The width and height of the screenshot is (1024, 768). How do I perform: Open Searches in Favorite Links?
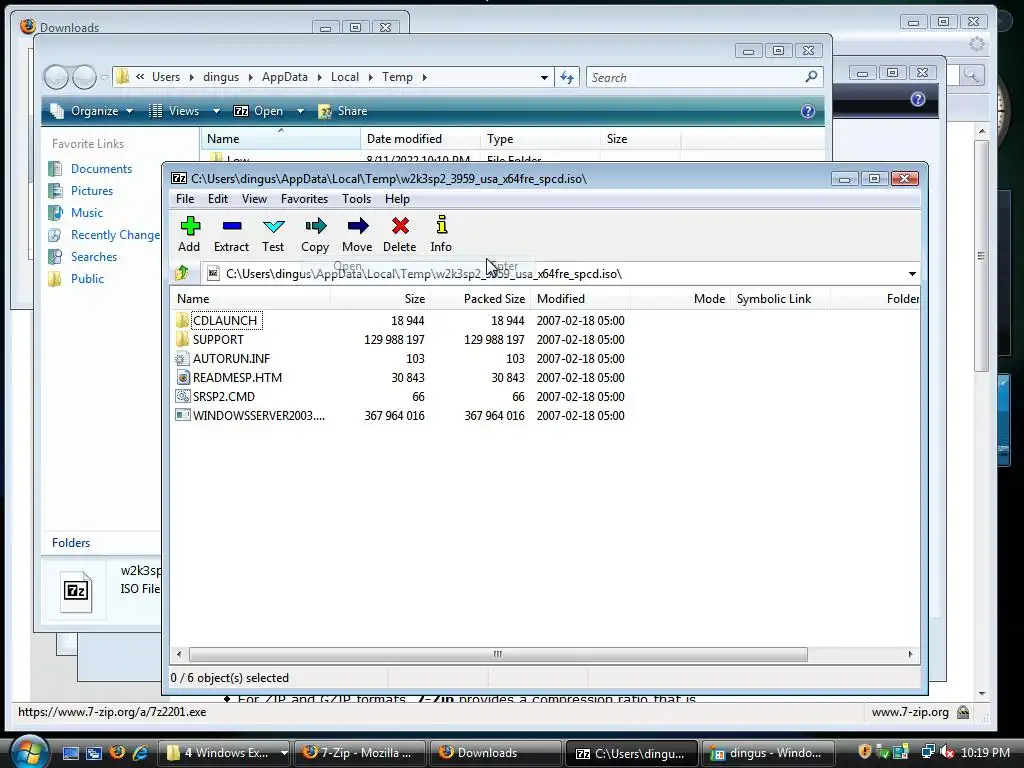[x=94, y=257]
